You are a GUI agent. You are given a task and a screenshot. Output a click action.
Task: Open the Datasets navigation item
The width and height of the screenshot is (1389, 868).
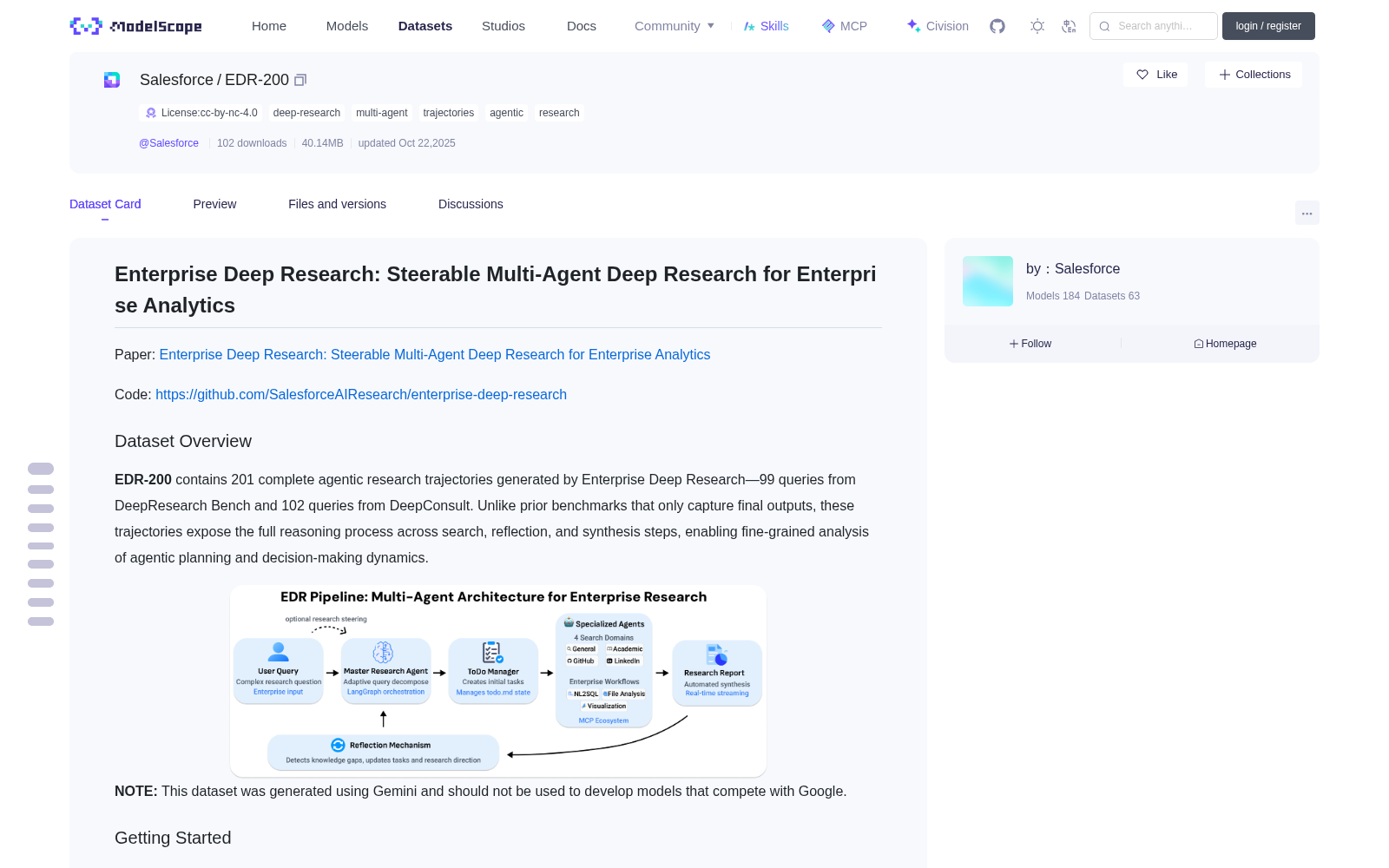[425, 26]
